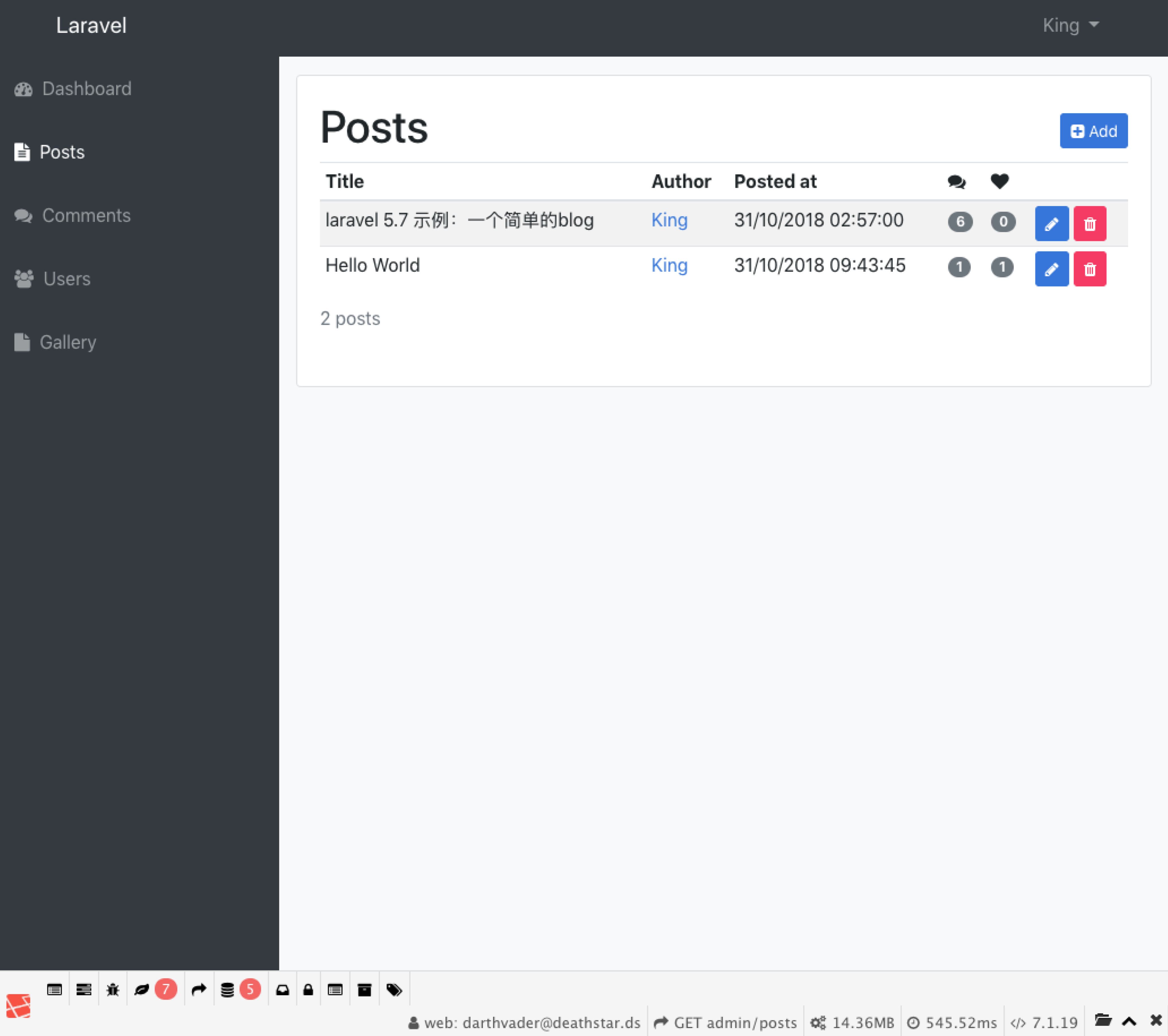Click the open-folder icon in Debugbar
Viewport: 1168px width, 1036px height.
1103,1020
